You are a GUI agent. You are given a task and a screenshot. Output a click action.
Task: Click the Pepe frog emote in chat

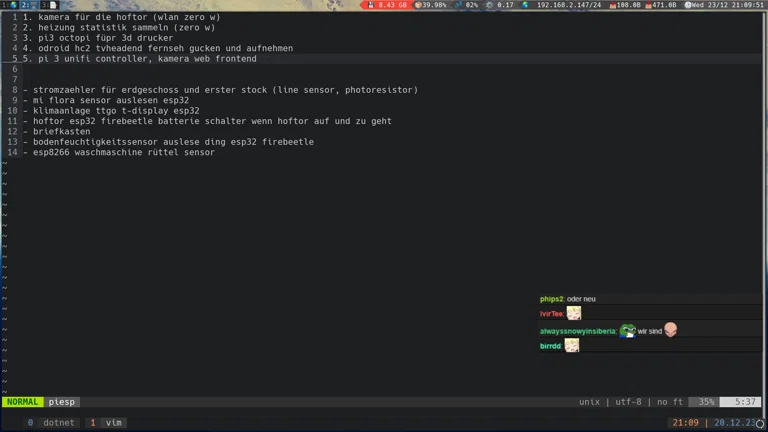[628, 331]
